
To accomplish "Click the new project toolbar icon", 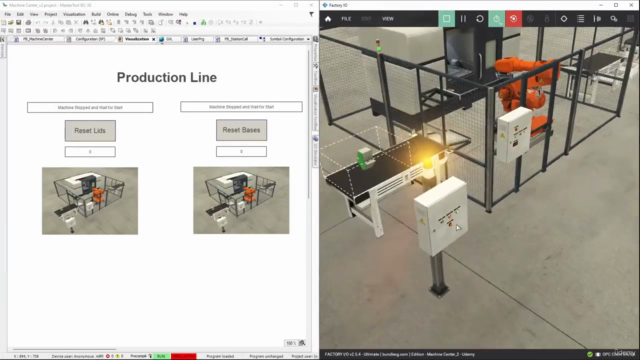I will tap(4, 22).
